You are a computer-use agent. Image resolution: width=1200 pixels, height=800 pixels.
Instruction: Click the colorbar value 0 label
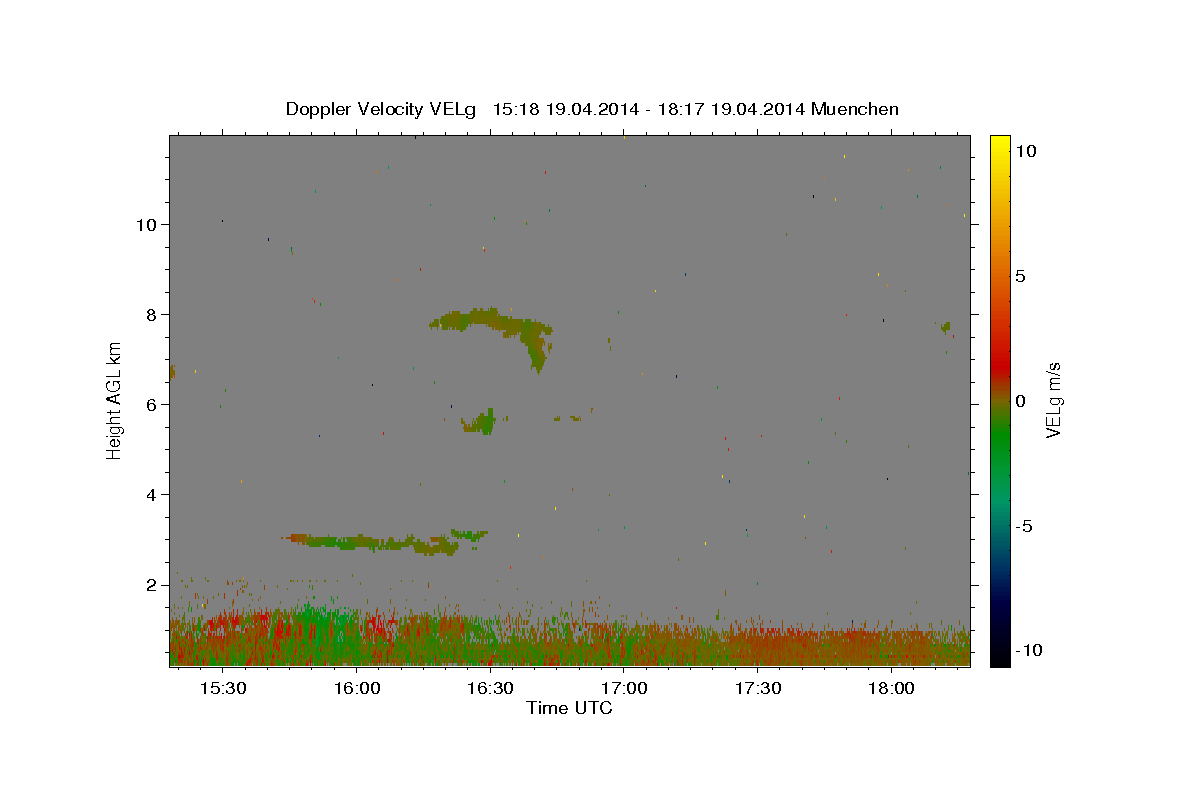pyautogui.click(x=1020, y=401)
